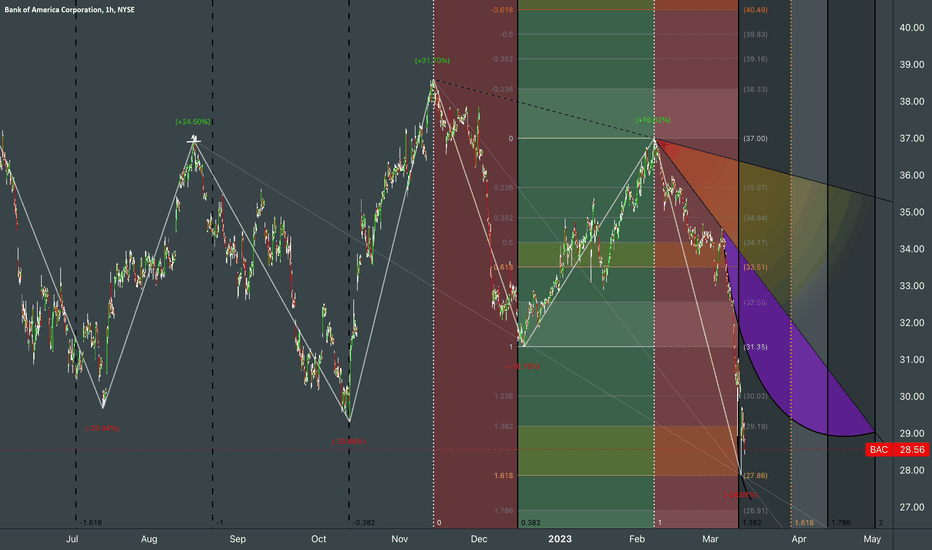The height and width of the screenshot is (550, 932).
Task: Click the (29.19) Fibonacci price label
Action: [755, 426]
